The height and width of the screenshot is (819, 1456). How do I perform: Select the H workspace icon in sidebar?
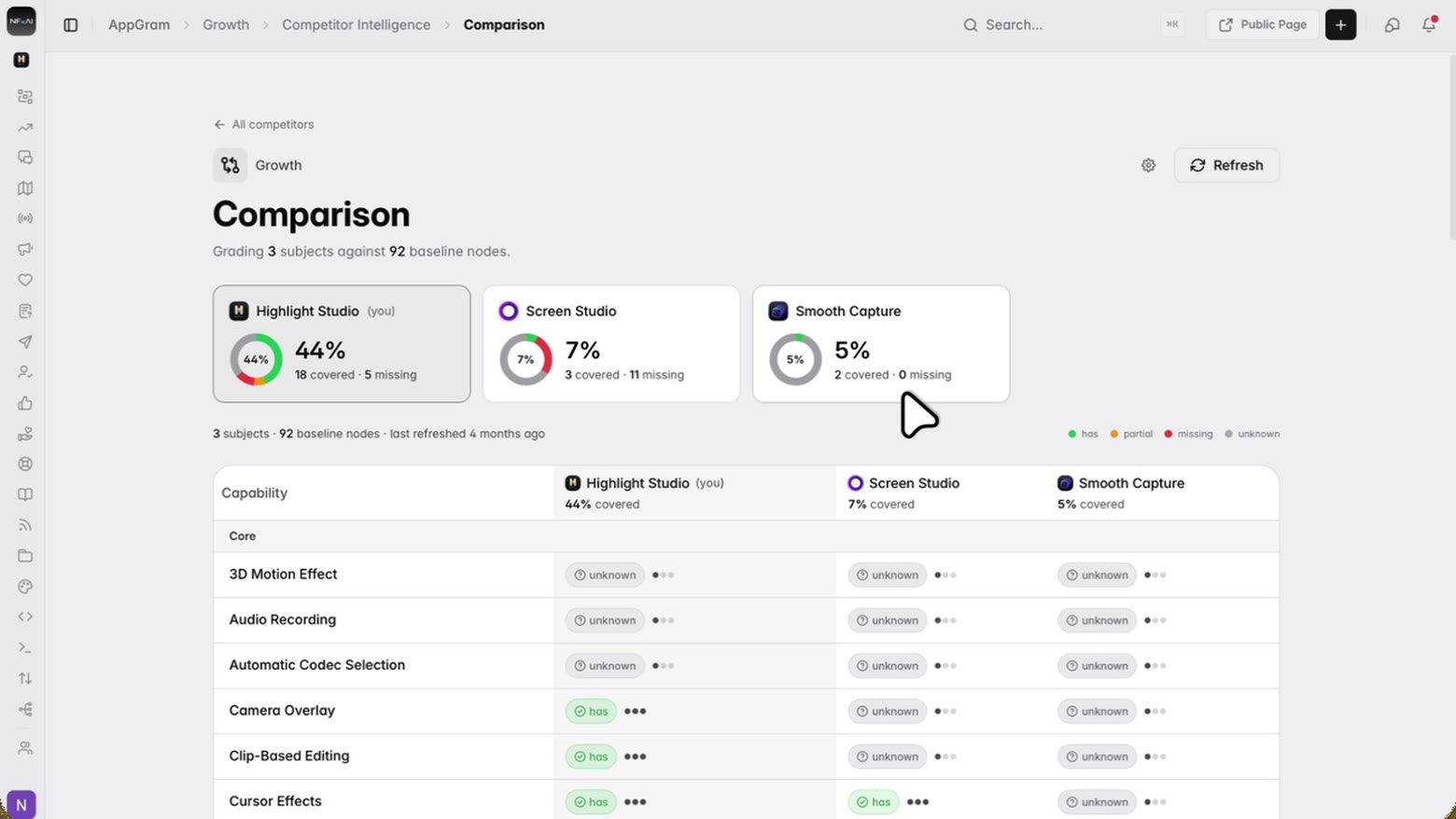[x=21, y=60]
